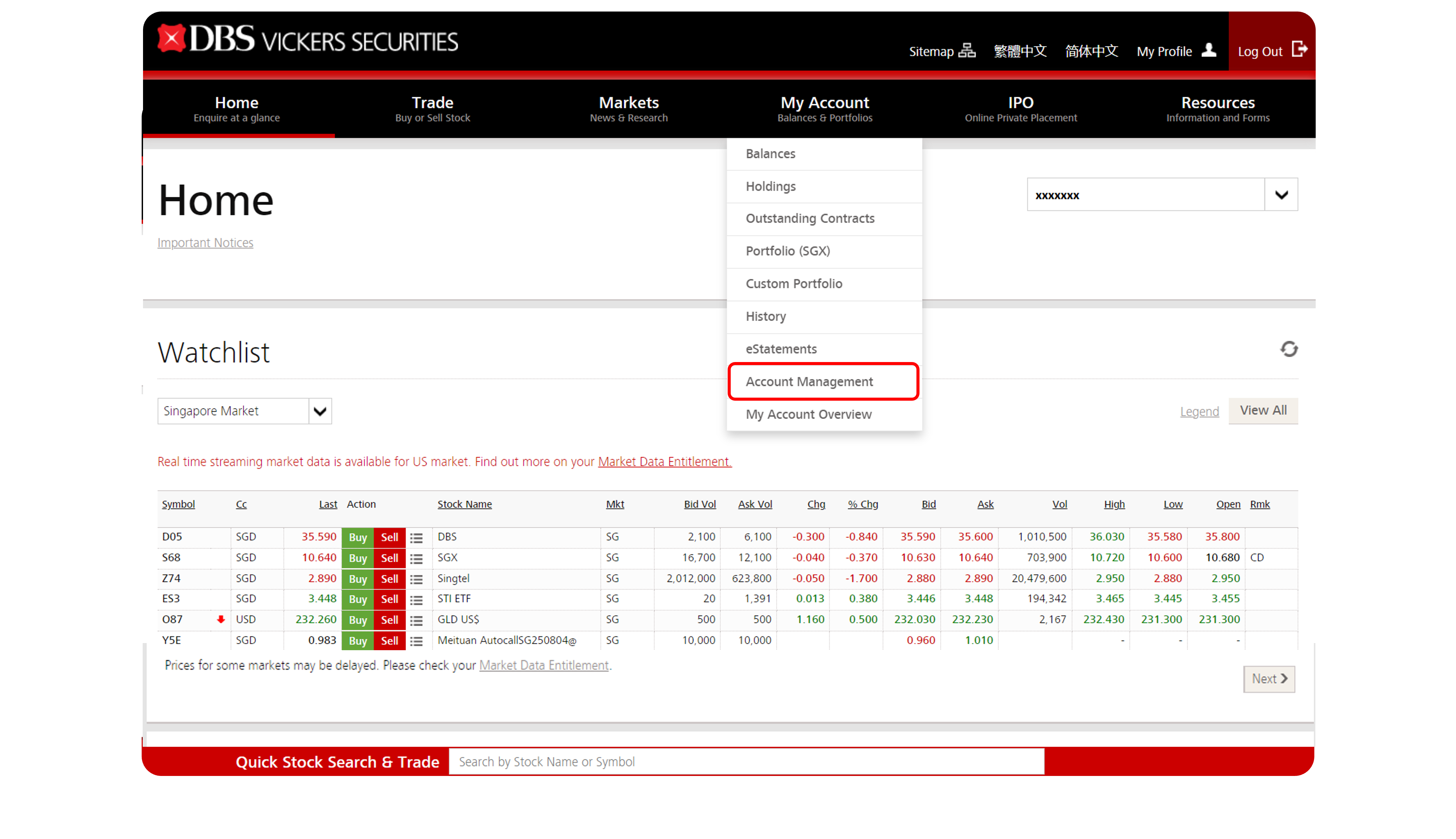Open the Home navigation tab
The width and height of the screenshot is (1456, 839).
point(237,108)
